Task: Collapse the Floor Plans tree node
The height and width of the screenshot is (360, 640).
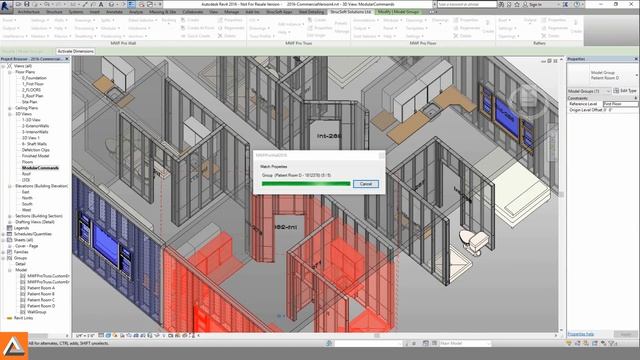Action: coord(10,72)
